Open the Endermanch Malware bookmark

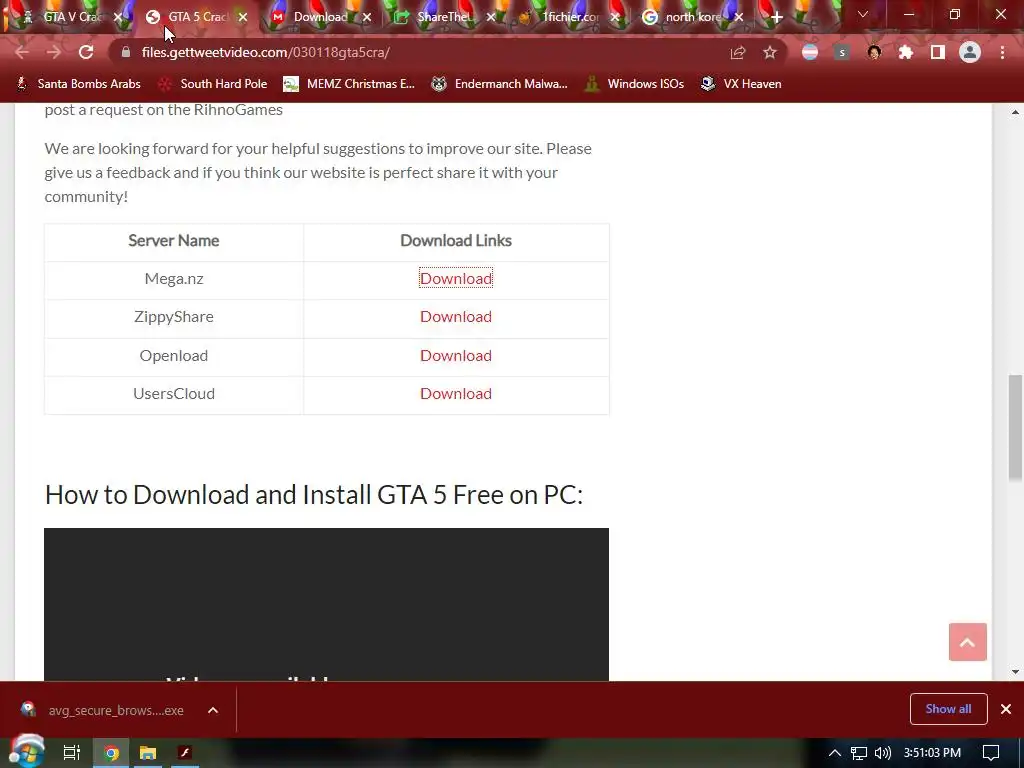pos(500,84)
